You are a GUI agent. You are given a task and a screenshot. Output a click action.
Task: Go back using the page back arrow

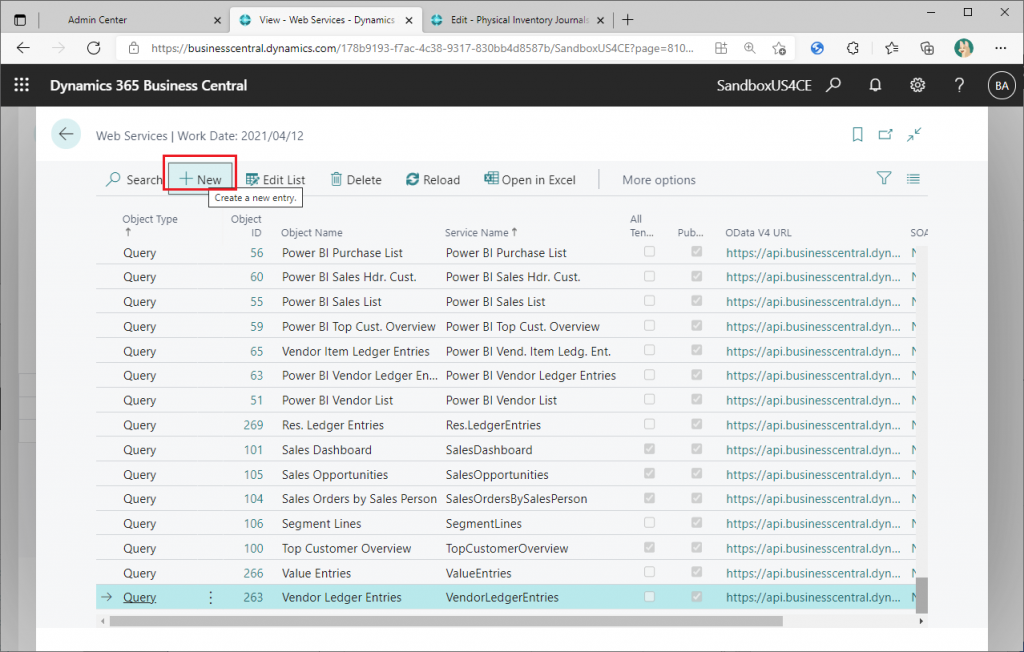point(66,135)
